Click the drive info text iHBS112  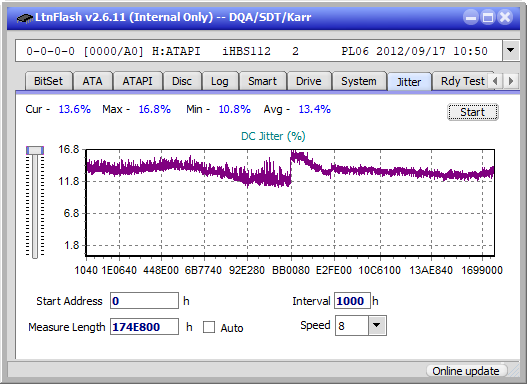tap(246, 51)
